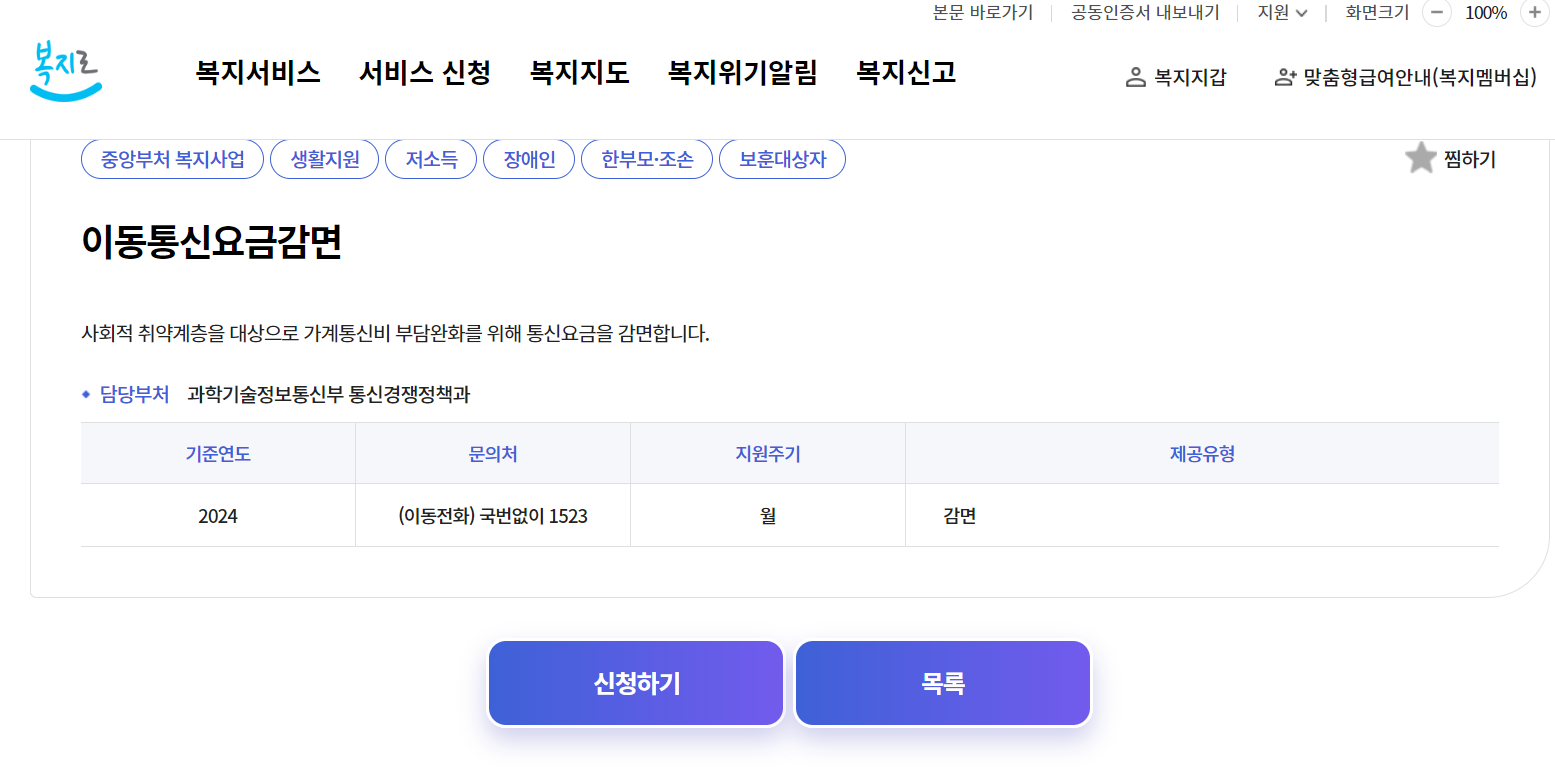Zoom the page in with the plus icon
The image size is (1555, 767).
(1534, 14)
